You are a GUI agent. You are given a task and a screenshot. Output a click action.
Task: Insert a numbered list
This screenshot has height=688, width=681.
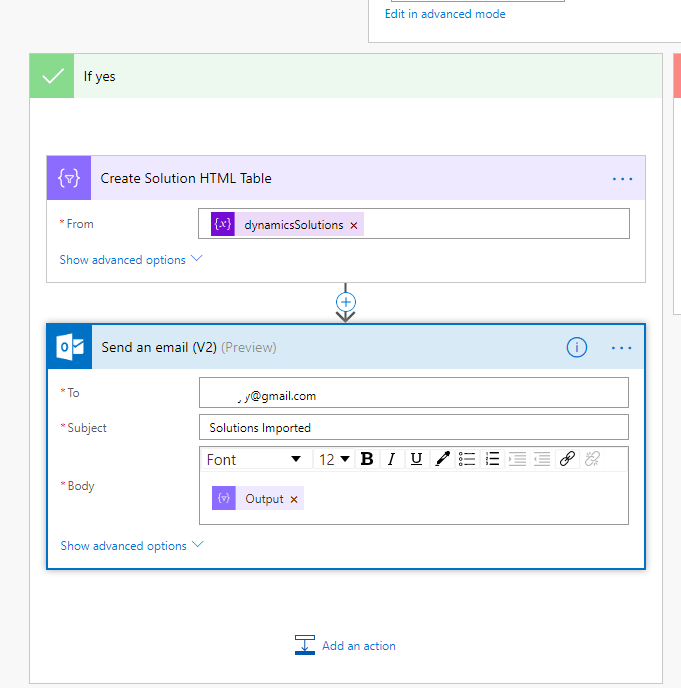pyautogui.click(x=492, y=459)
